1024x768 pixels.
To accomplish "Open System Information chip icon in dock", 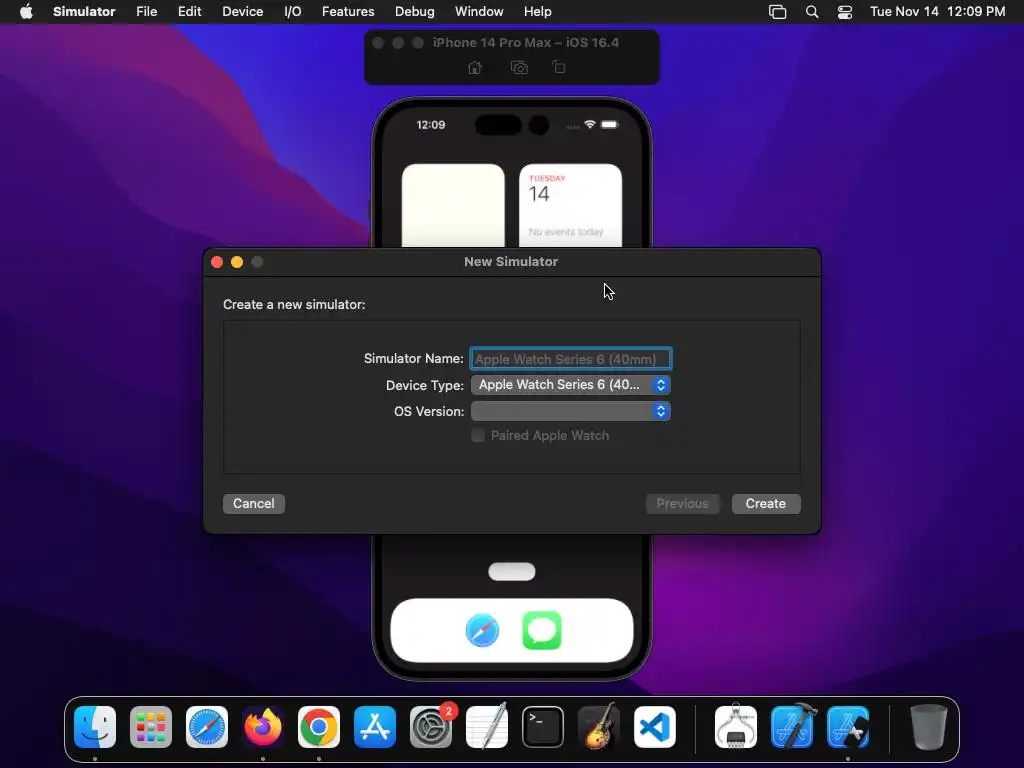I will 736,727.
